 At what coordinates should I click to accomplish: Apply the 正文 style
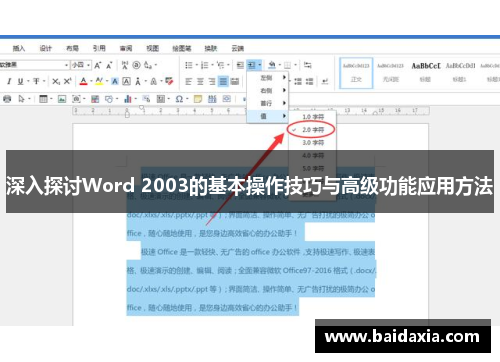click(356, 73)
